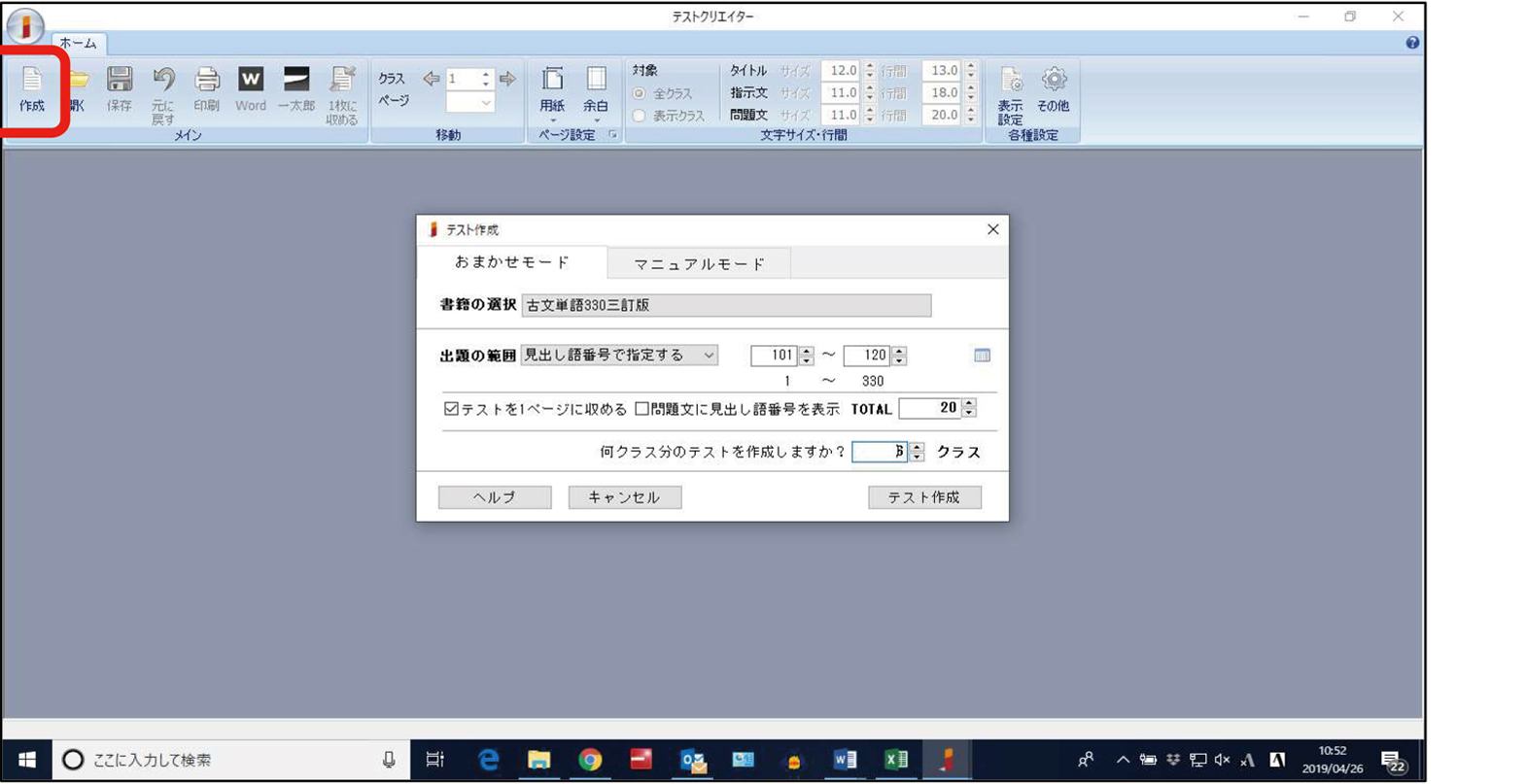The image size is (1526, 784).
Task: Select the 全クラス radio button
Action: coord(639,93)
